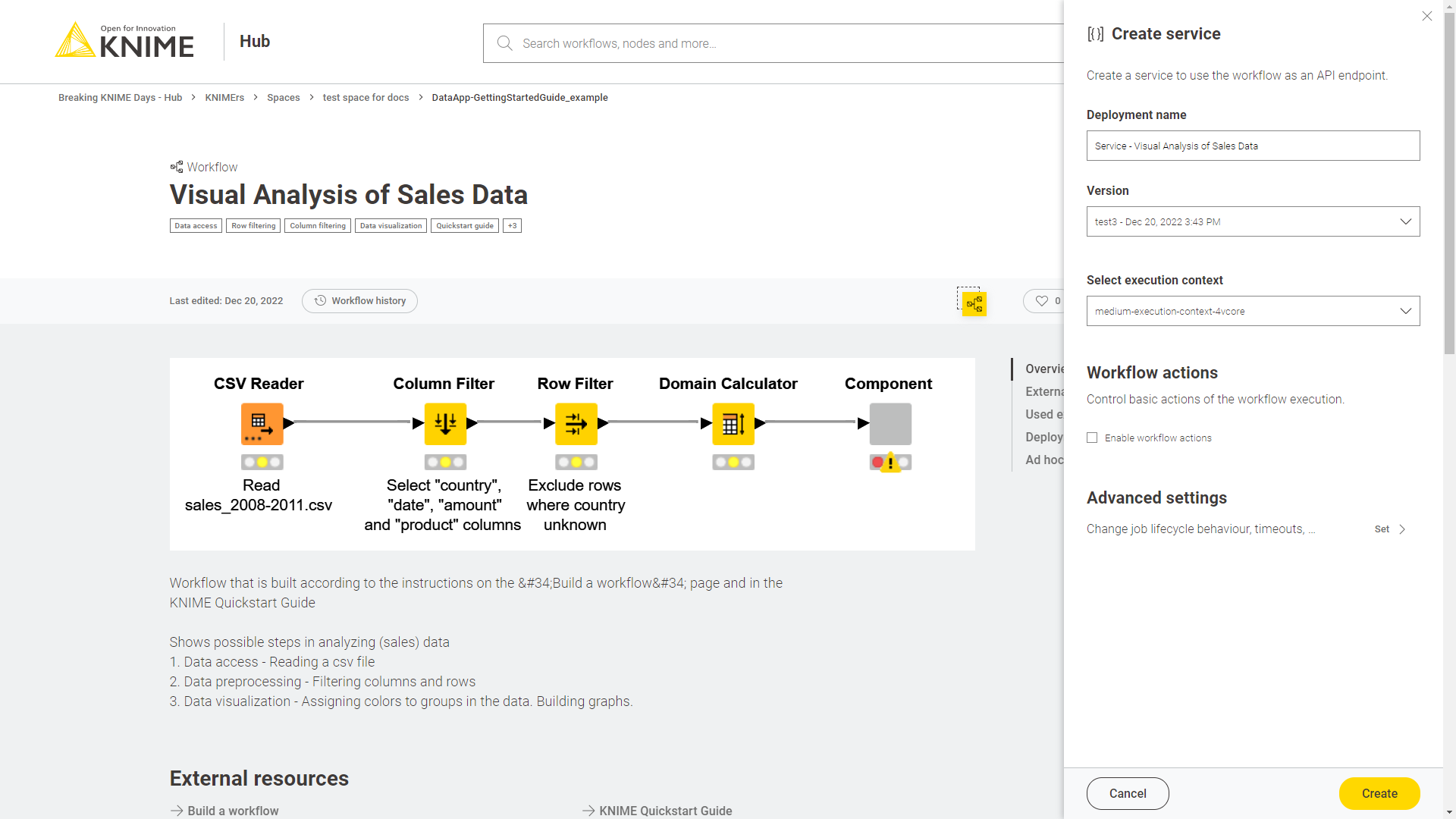Select Ad hoc side navigation item
The height and width of the screenshot is (819, 1456).
(1044, 460)
